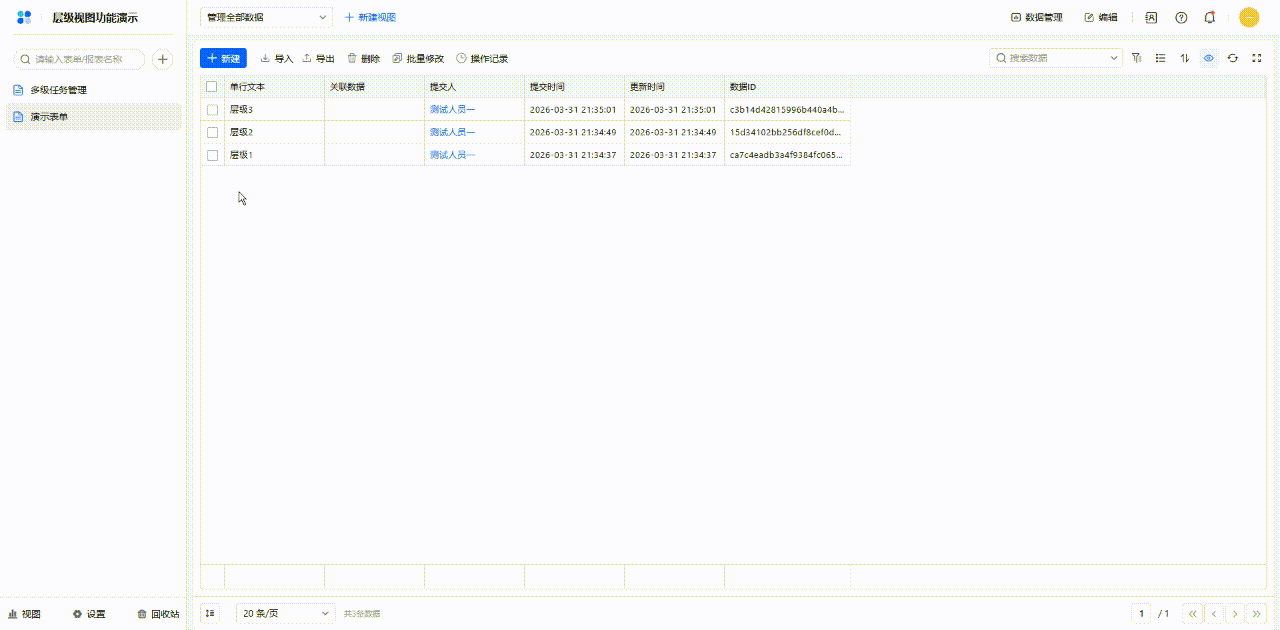1280x630 pixels.
Task: Click the filter funnel icon
Action: (1137, 58)
